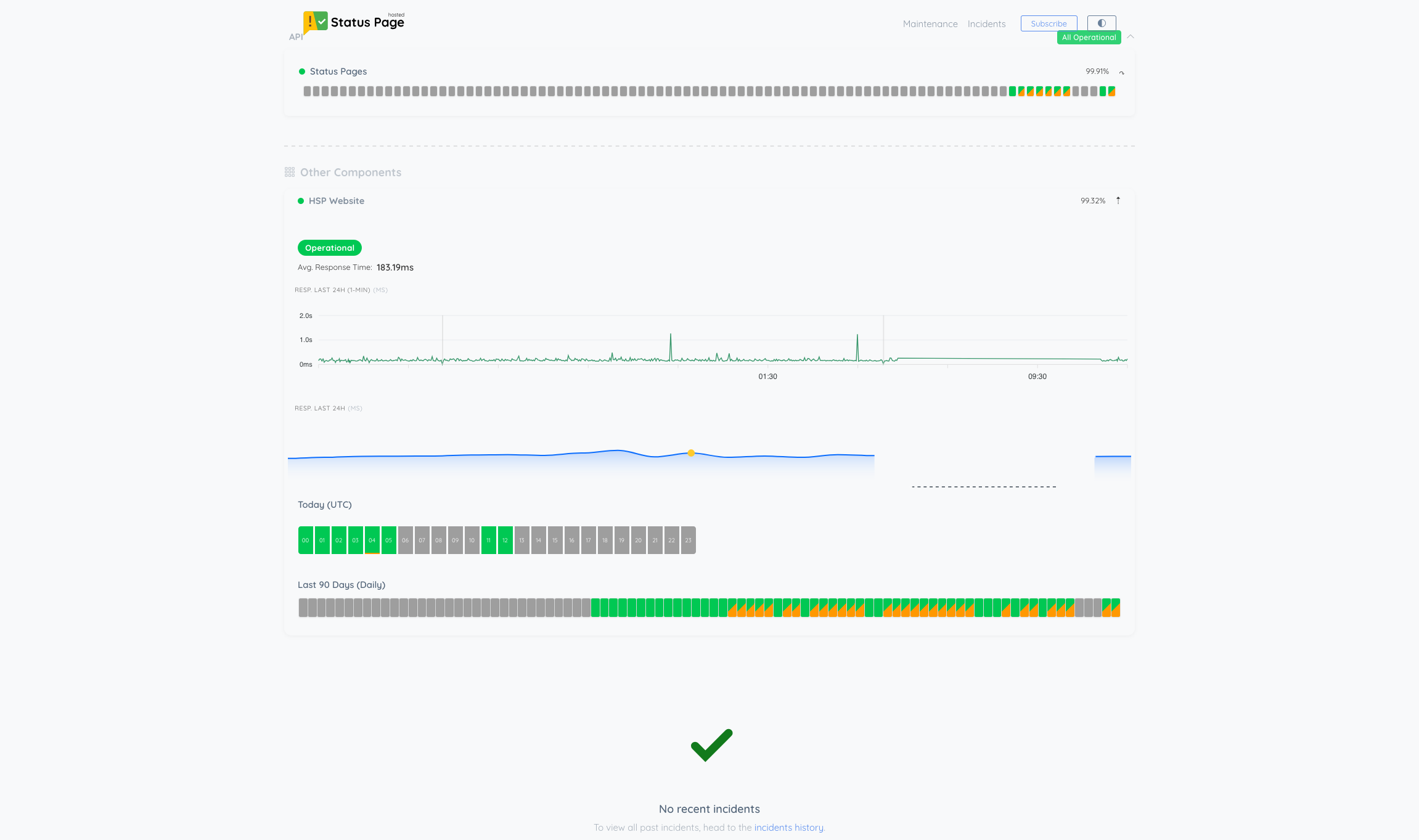The height and width of the screenshot is (840, 1419).
Task: Click the grid icon next to Other Components
Action: coord(289,172)
